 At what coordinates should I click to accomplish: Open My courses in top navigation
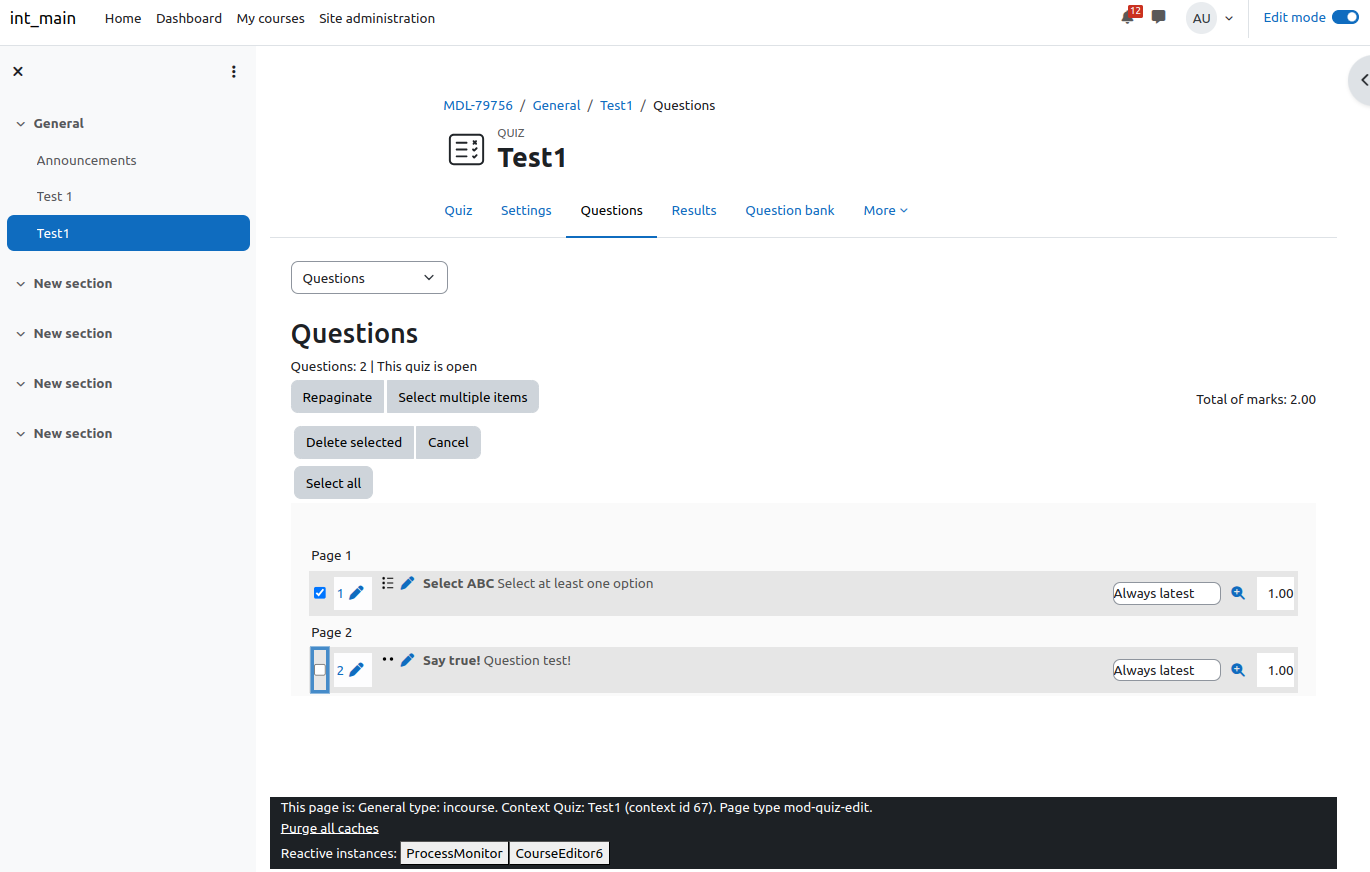[271, 18]
